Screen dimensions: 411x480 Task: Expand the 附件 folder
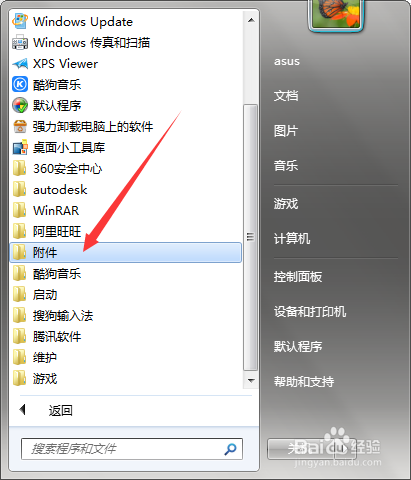point(126,252)
